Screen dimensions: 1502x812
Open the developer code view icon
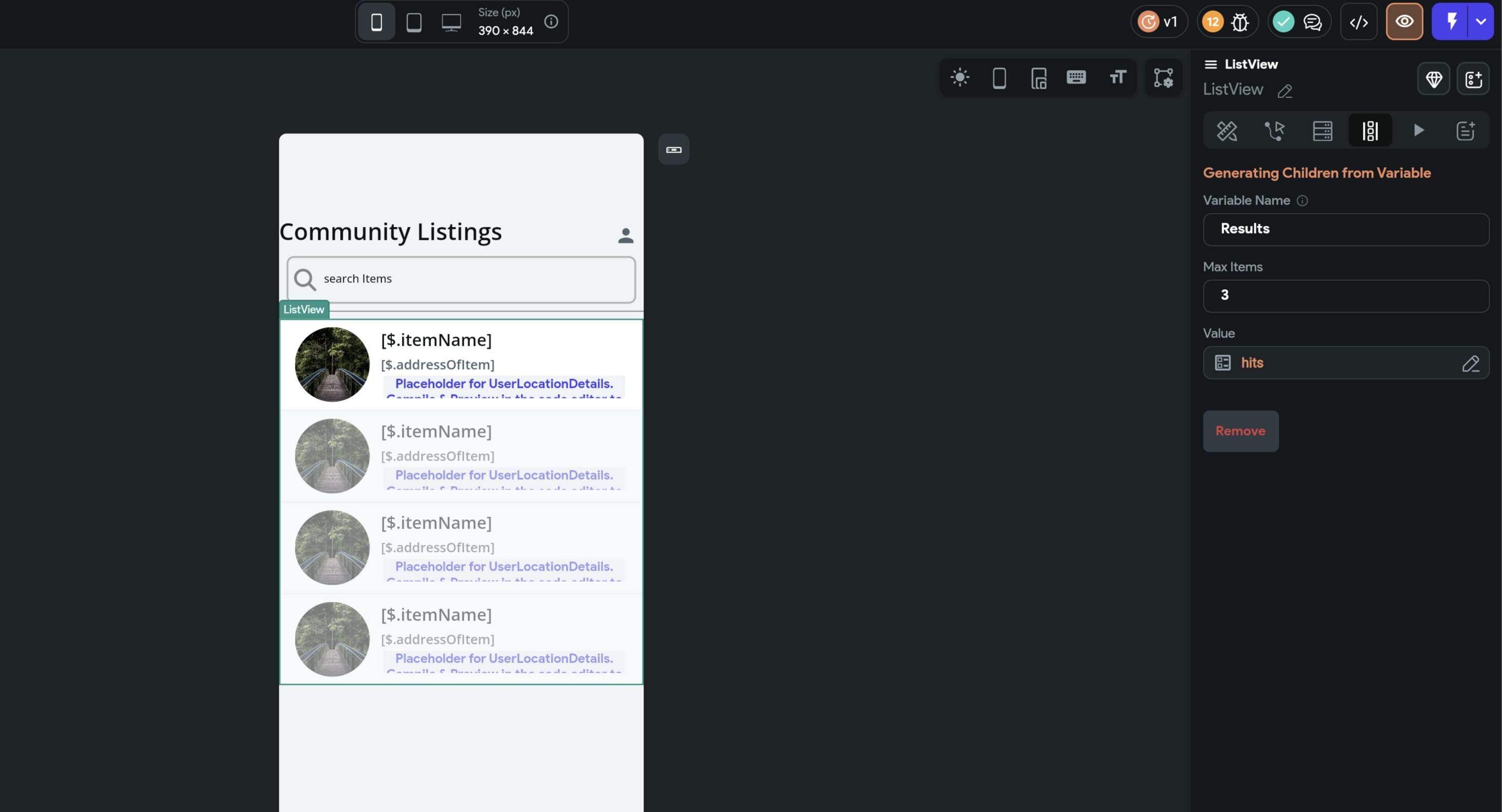[x=1359, y=22]
